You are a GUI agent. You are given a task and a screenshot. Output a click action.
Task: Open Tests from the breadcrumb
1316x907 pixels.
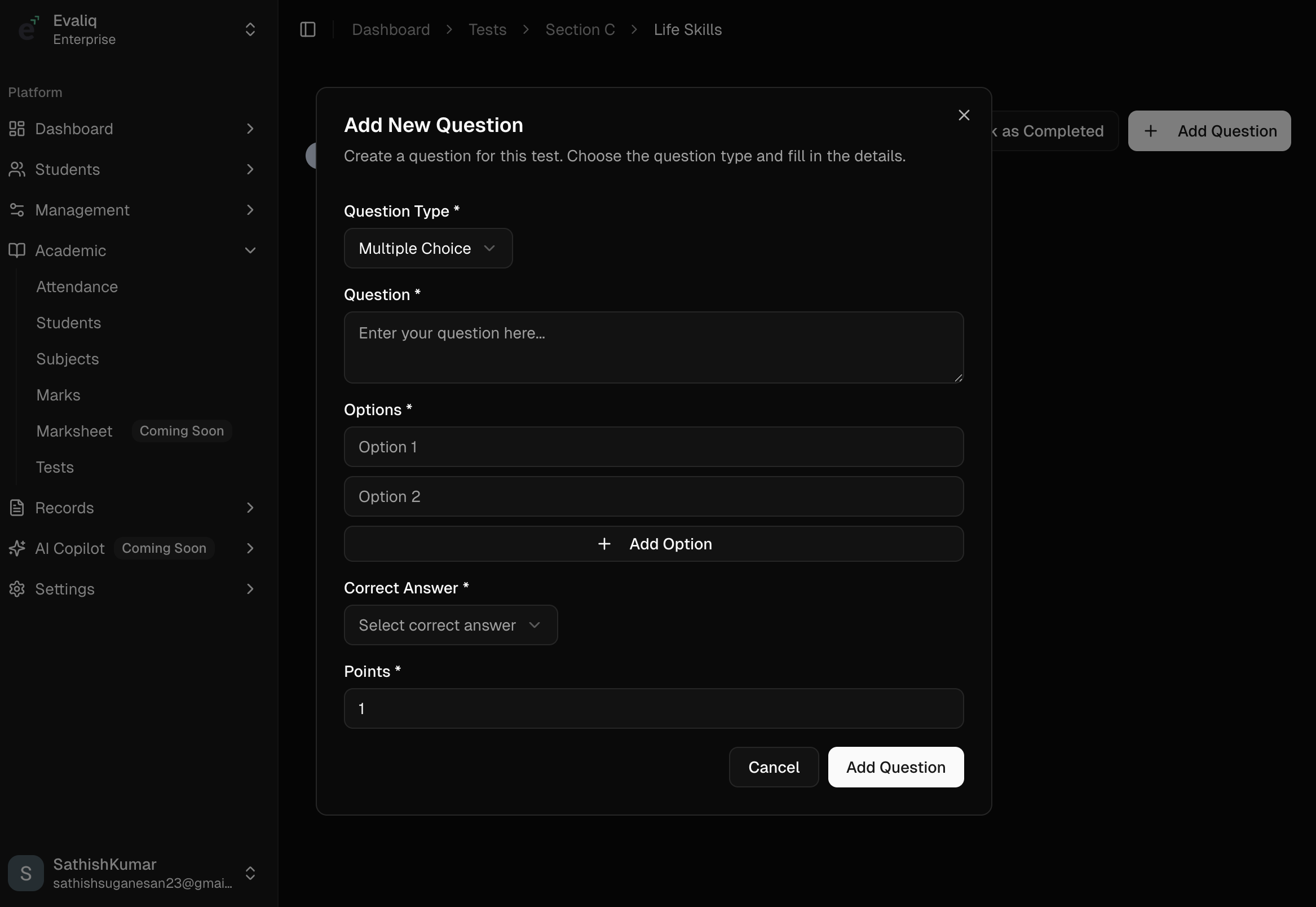coord(487,29)
